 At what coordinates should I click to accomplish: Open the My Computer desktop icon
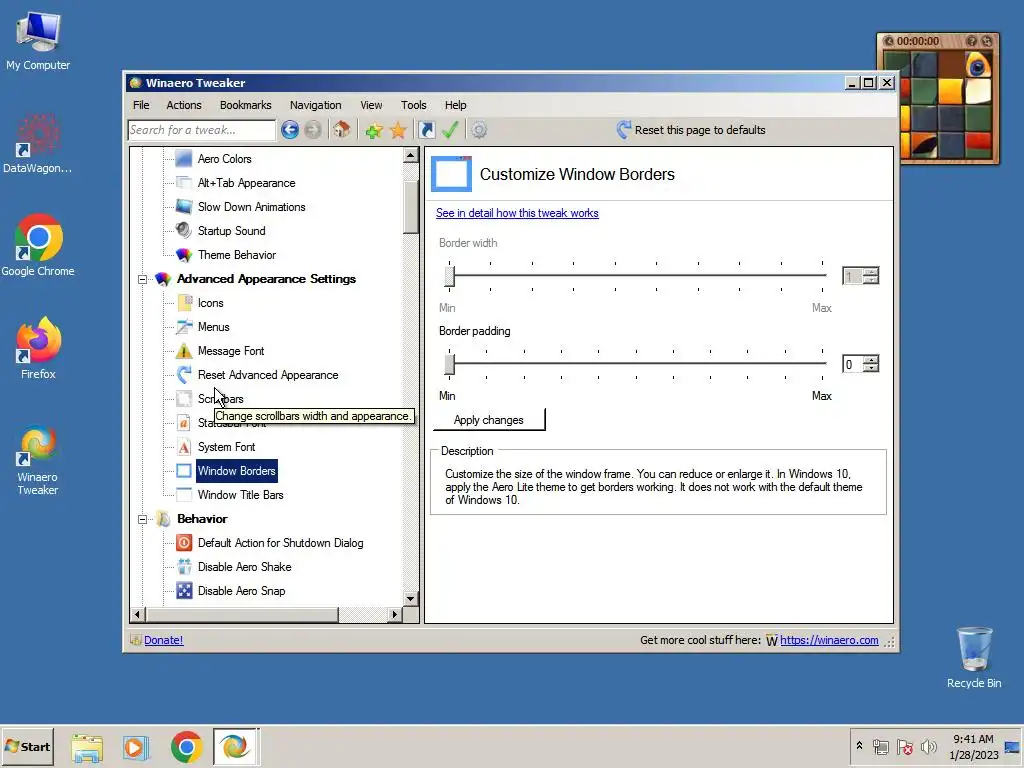click(38, 41)
